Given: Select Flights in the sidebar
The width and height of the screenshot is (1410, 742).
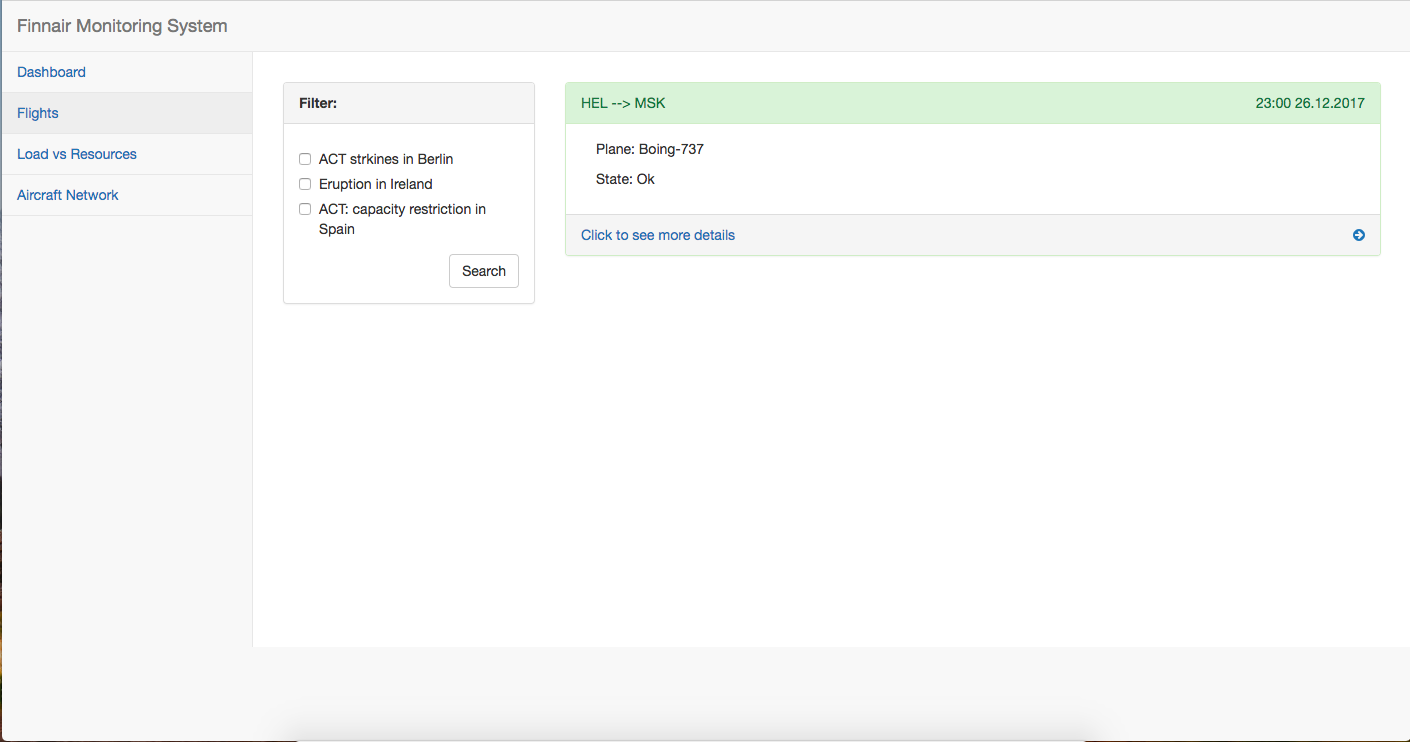Looking at the screenshot, I should [x=127, y=113].
